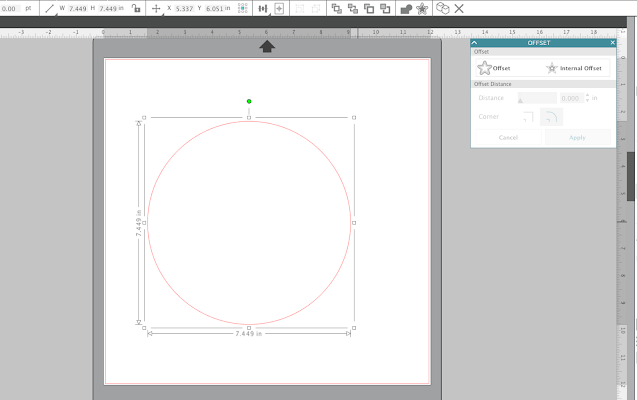Click the Distance value field 0.000
The height and width of the screenshot is (400, 637).
pyautogui.click(x=571, y=98)
